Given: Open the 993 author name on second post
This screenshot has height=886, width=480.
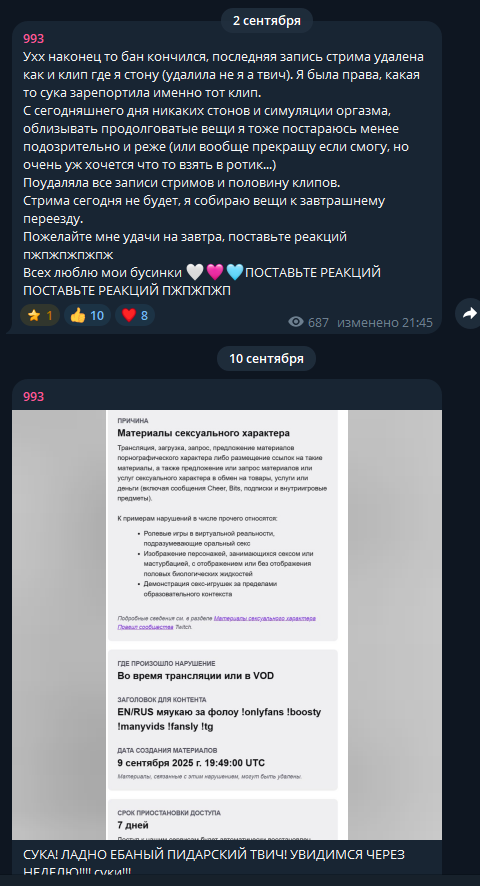Looking at the screenshot, I should (33, 396).
